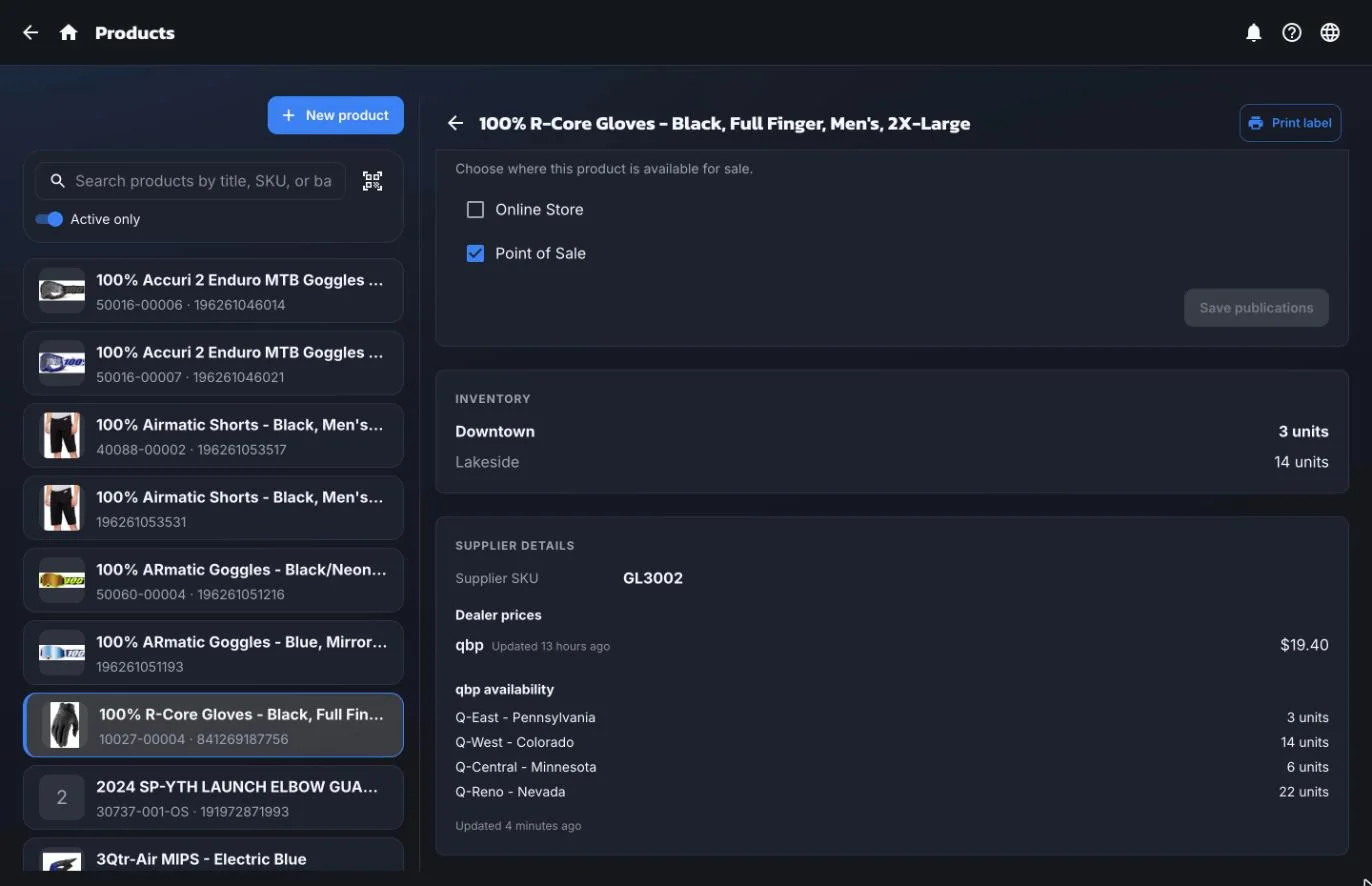Open 2024 SP-YTH Launch Elbow Guard item

coord(213,798)
